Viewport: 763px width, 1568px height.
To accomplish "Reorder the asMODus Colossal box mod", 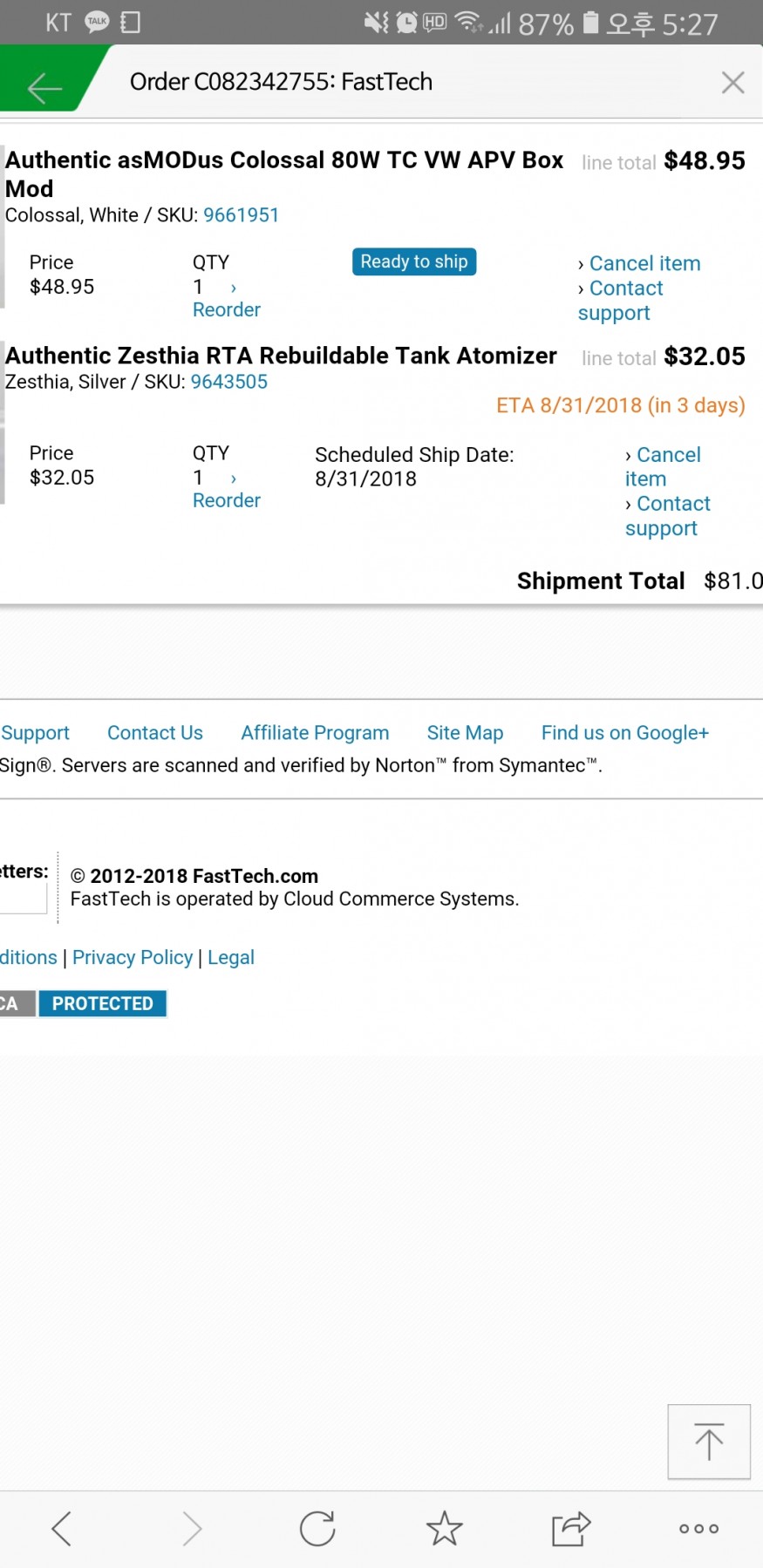I will pos(226,310).
